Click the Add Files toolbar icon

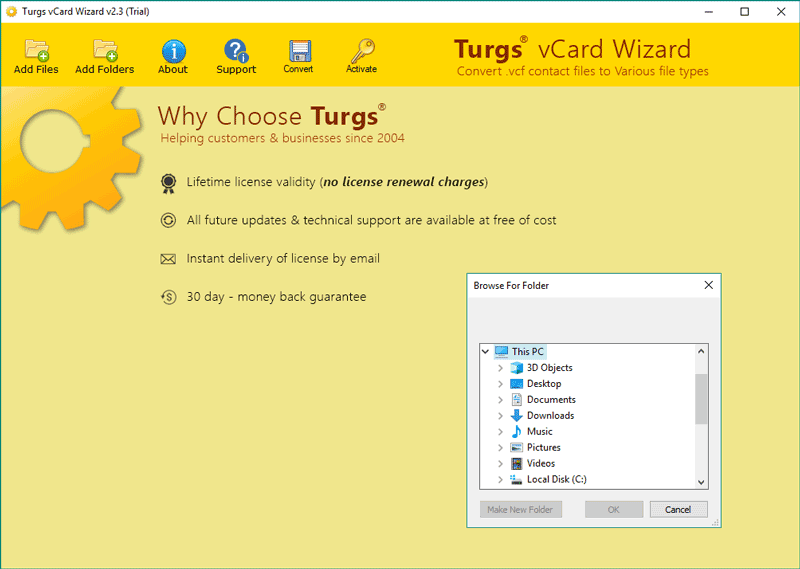36,50
